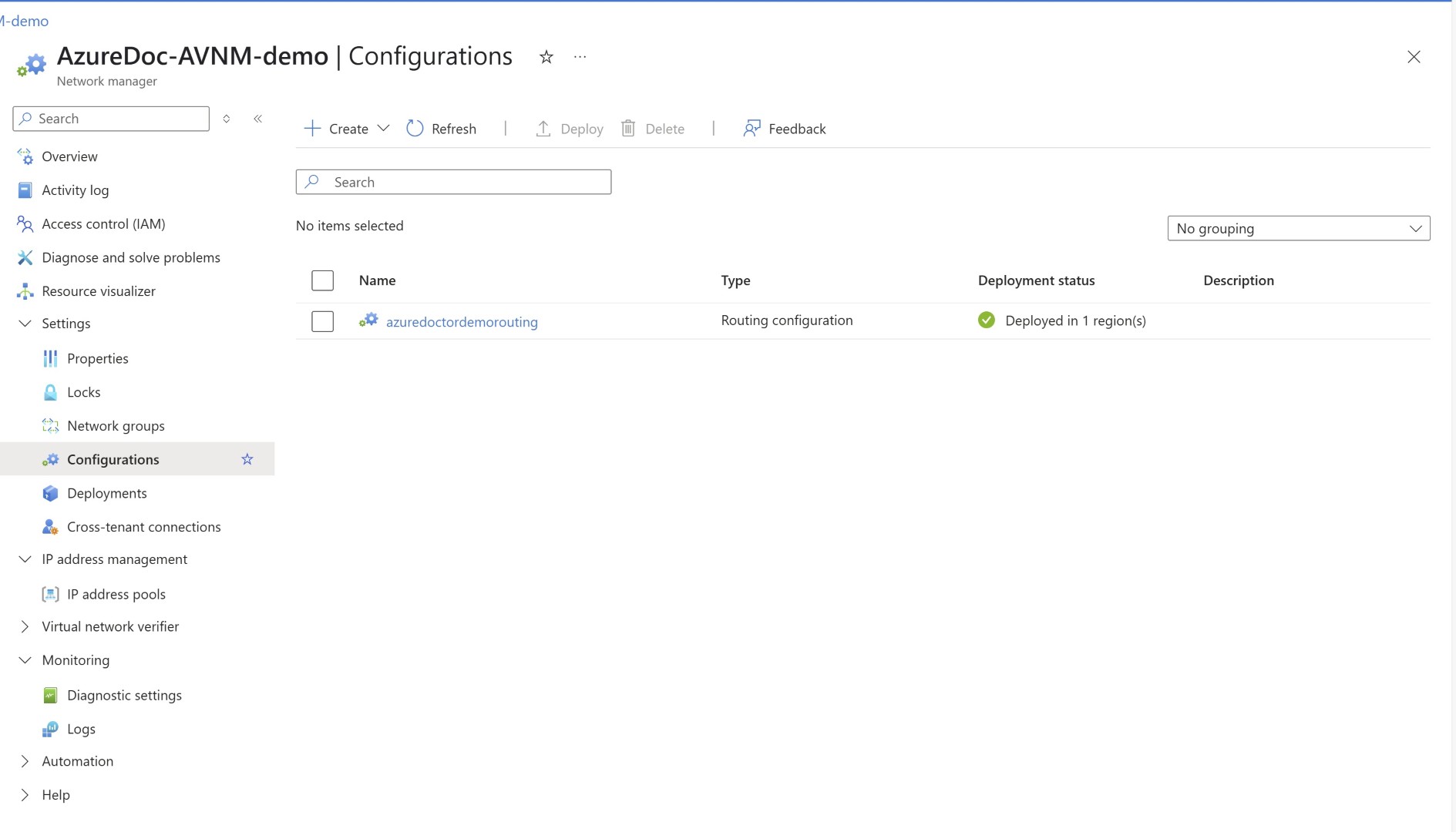Favorite the page with the title star icon
This screenshot has width=1456, height=832.
[x=546, y=57]
